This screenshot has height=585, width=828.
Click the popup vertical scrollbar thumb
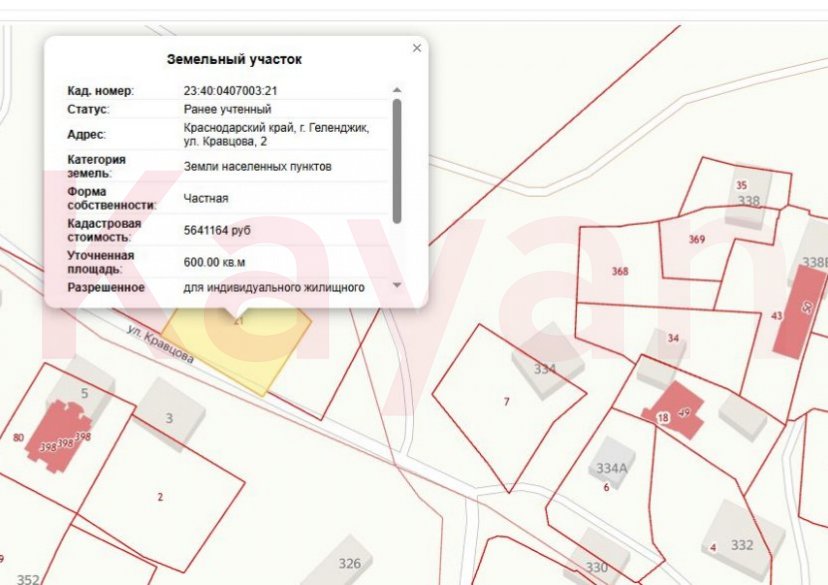[397, 161]
